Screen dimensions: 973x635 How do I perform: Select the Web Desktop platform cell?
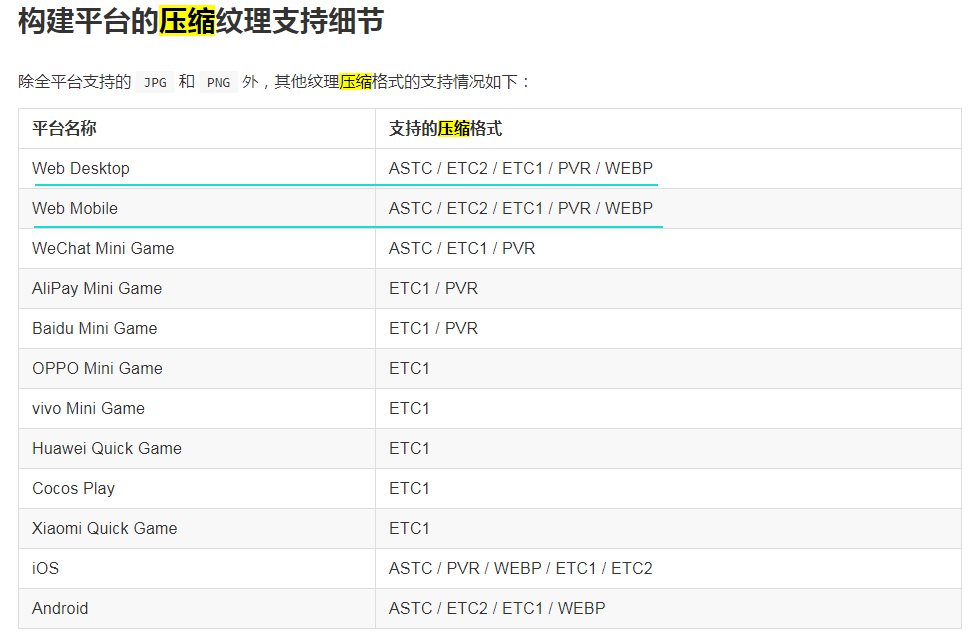coord(81,168)
